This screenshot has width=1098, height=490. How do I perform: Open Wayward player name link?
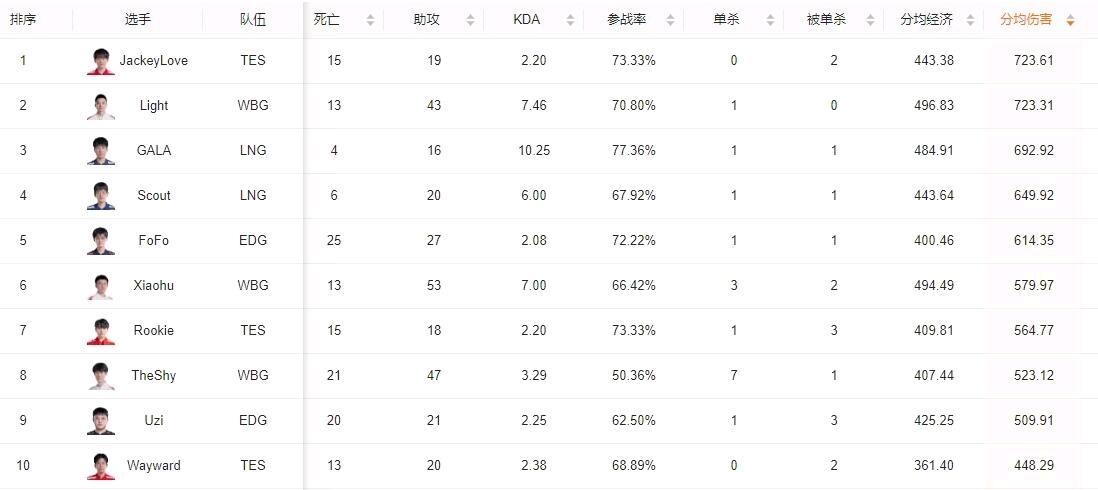click(x=154, y=466)
